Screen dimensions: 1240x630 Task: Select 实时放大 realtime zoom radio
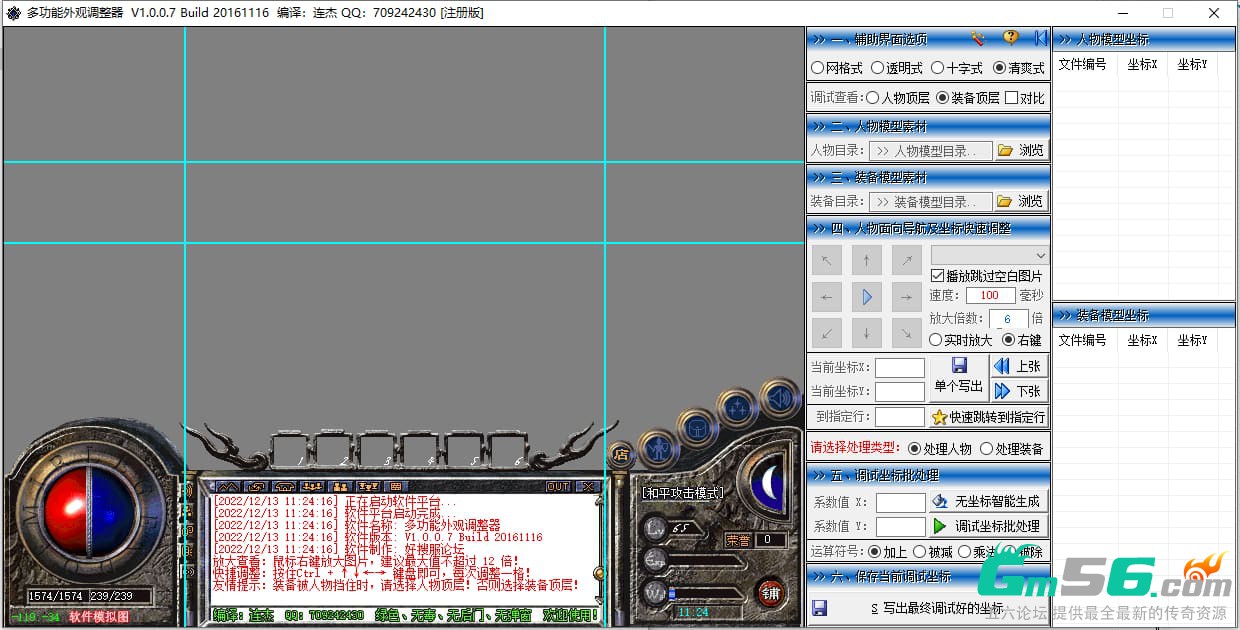[x=961, y=339]
